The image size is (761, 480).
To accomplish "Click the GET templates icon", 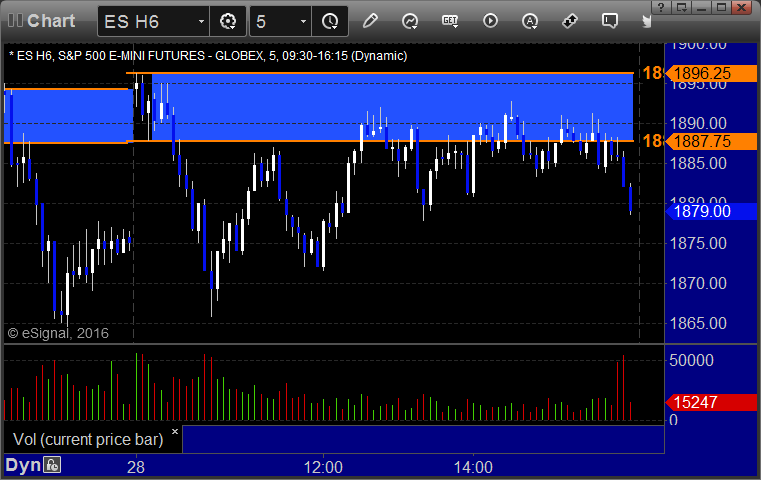I will [450, 21].
